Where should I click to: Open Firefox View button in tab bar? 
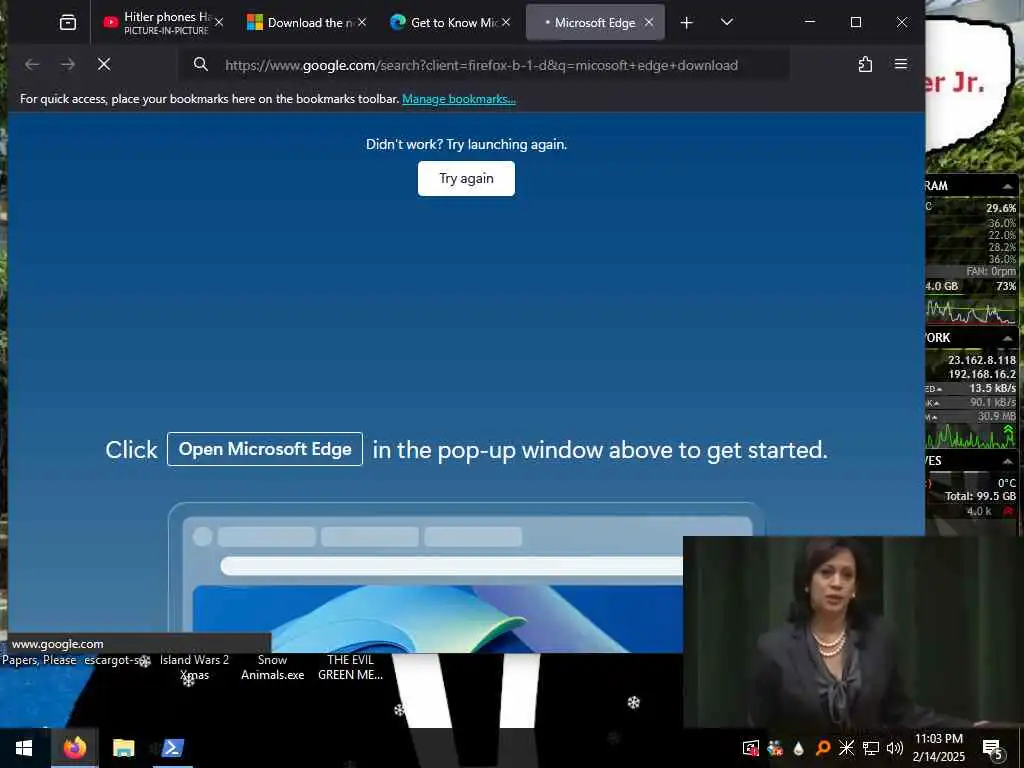(x=68, y=23)
